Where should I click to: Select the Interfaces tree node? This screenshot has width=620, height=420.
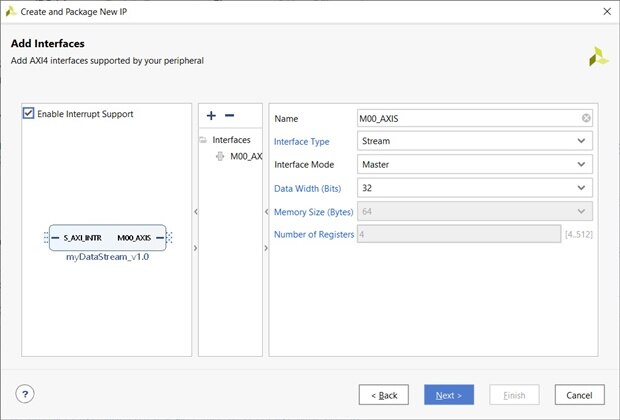pyautogui.click(x=231, y=140)
